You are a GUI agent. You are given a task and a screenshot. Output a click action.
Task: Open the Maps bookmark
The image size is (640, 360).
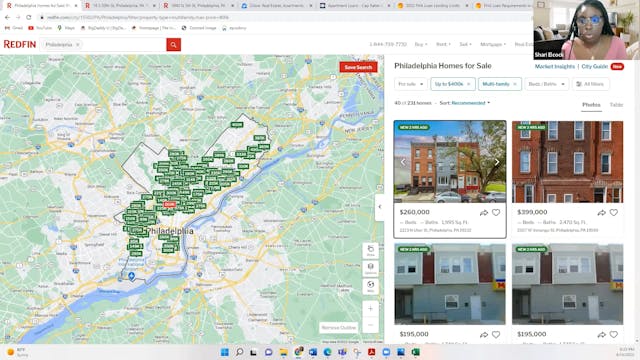point(66,28)
